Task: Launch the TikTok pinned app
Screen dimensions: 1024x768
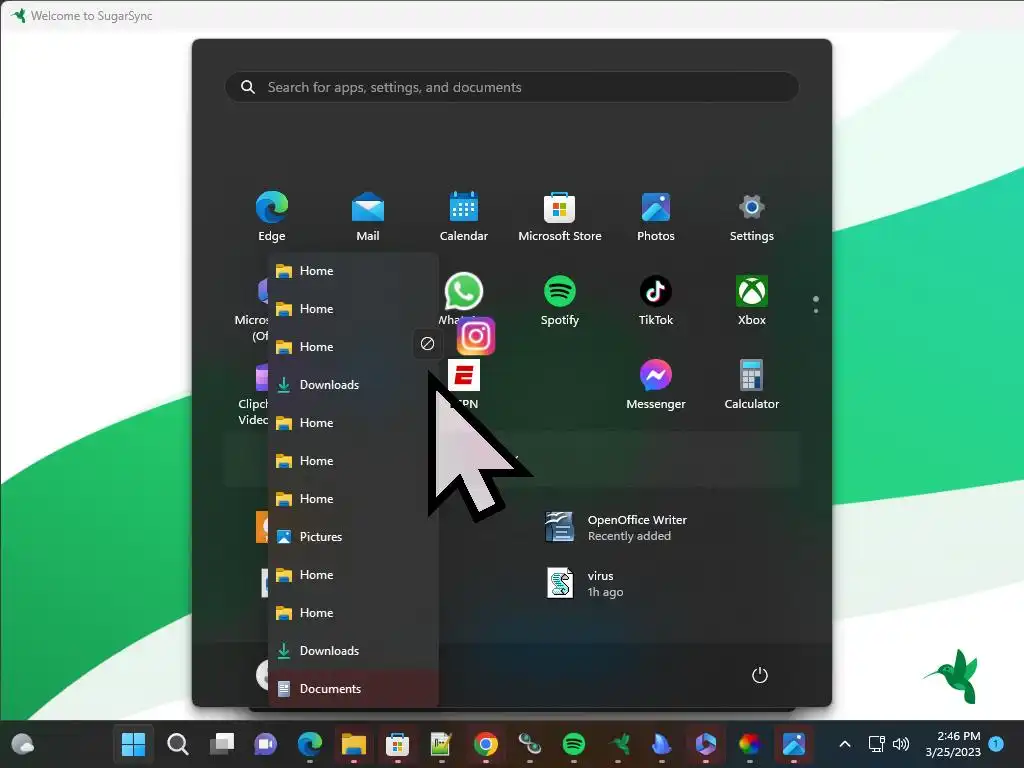Action: coord(656,300)
